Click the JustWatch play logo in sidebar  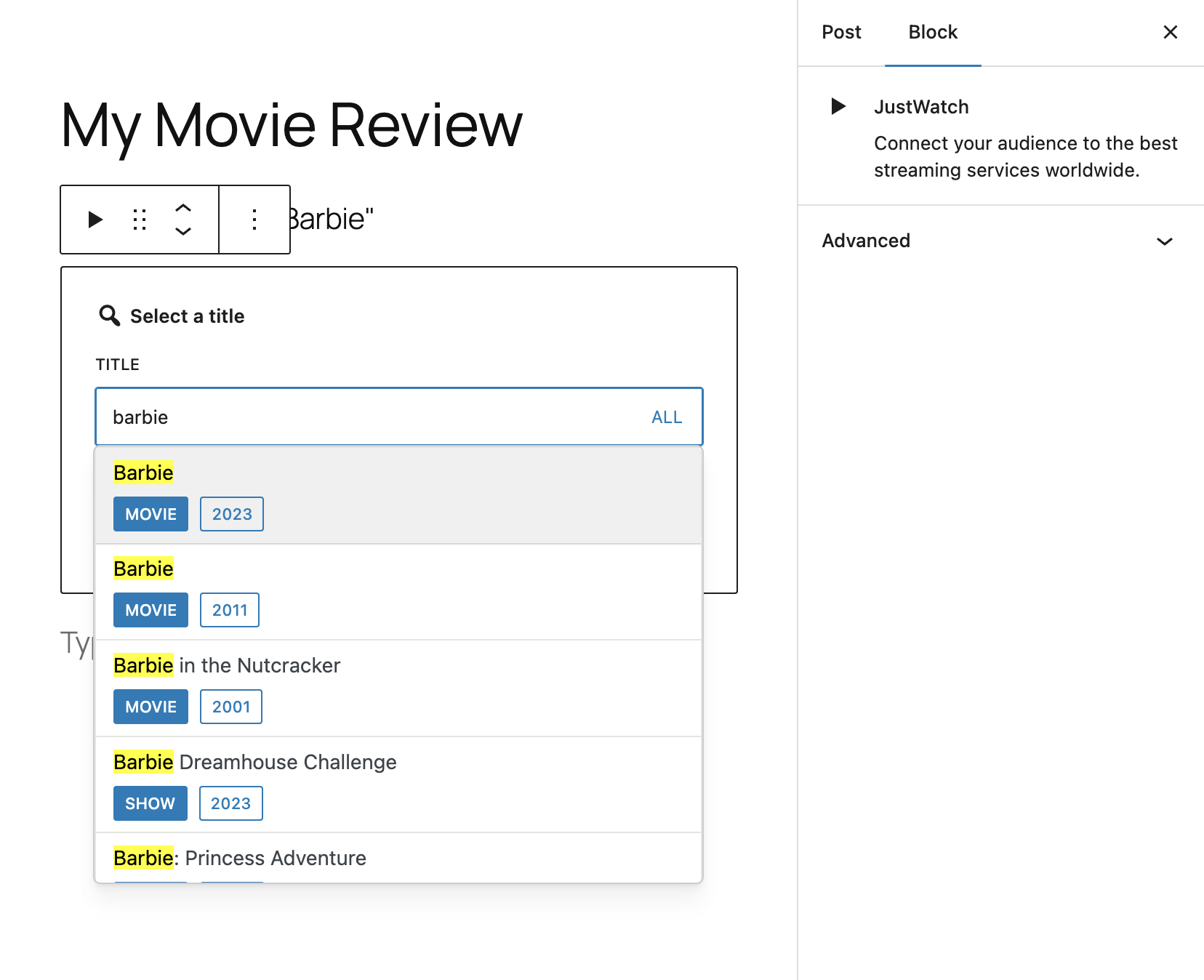click(838, 106)
